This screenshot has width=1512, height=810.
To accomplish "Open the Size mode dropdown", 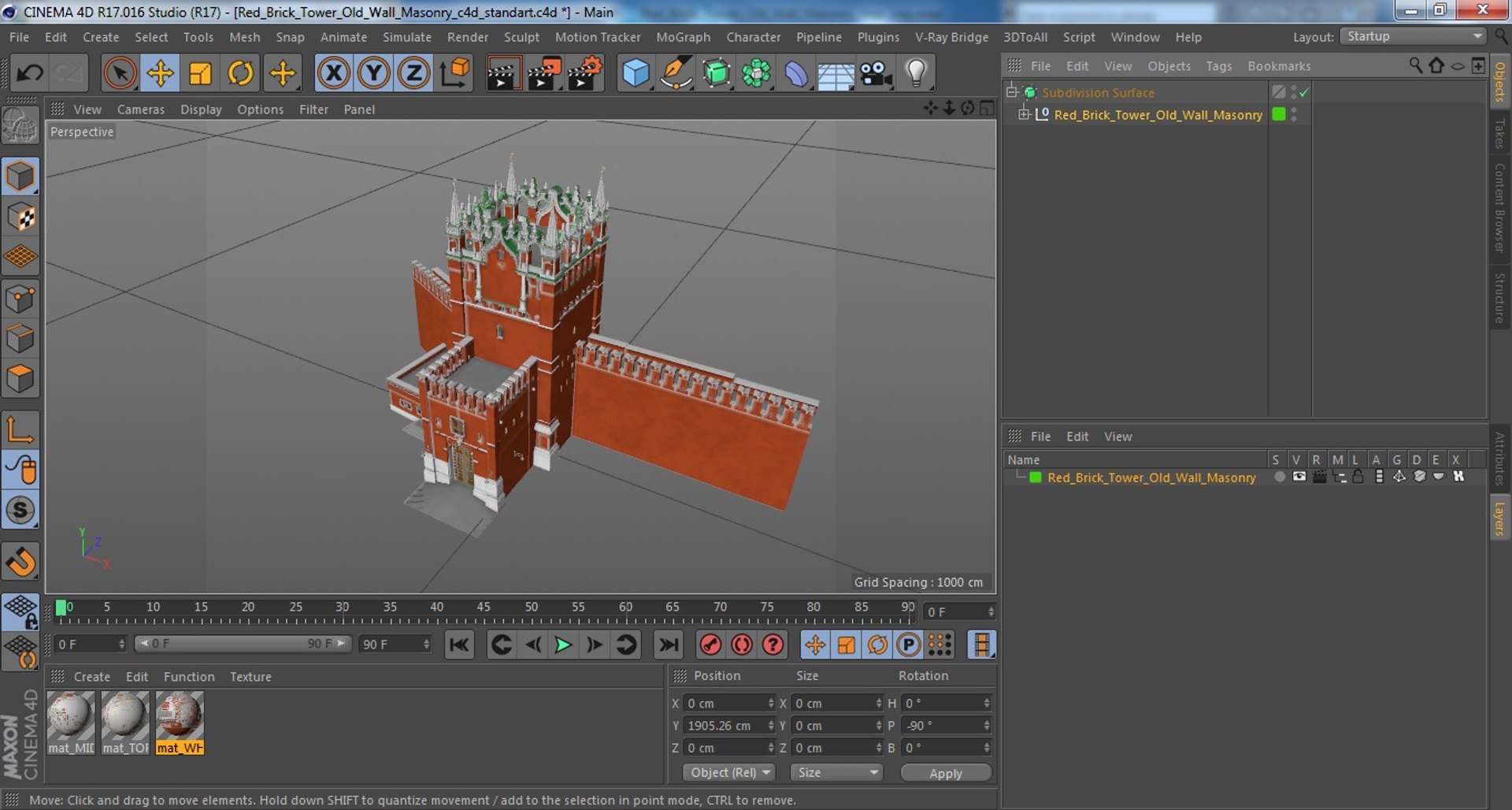I will [x=836, y=773].
